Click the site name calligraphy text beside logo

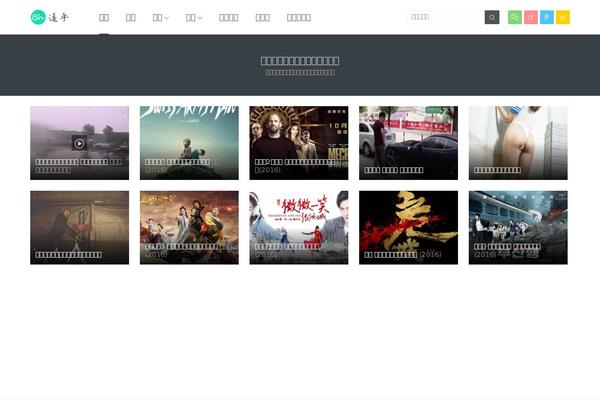coord(59,18)
